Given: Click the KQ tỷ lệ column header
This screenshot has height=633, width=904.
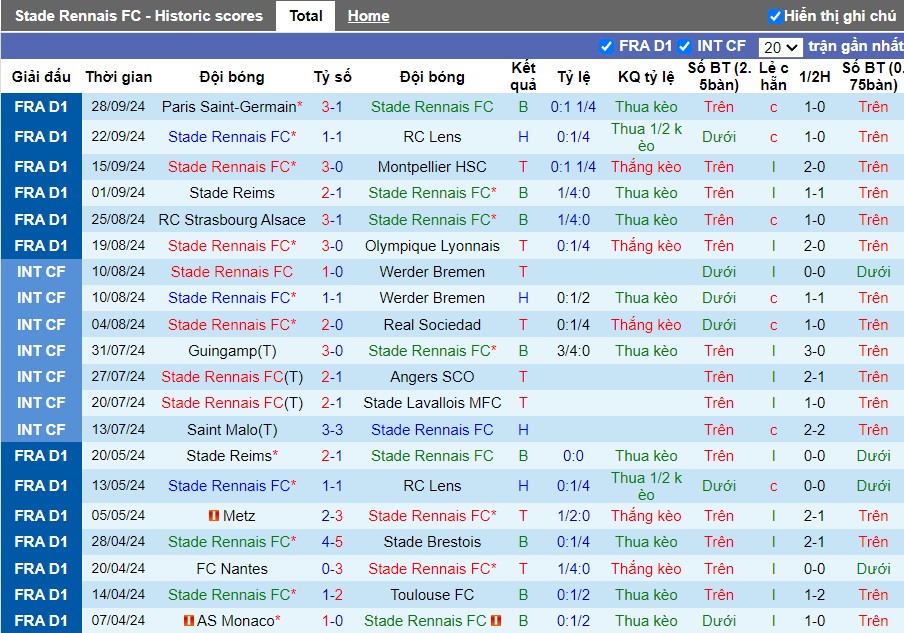Looking at the screenshot, I should [x=646, y=77].
